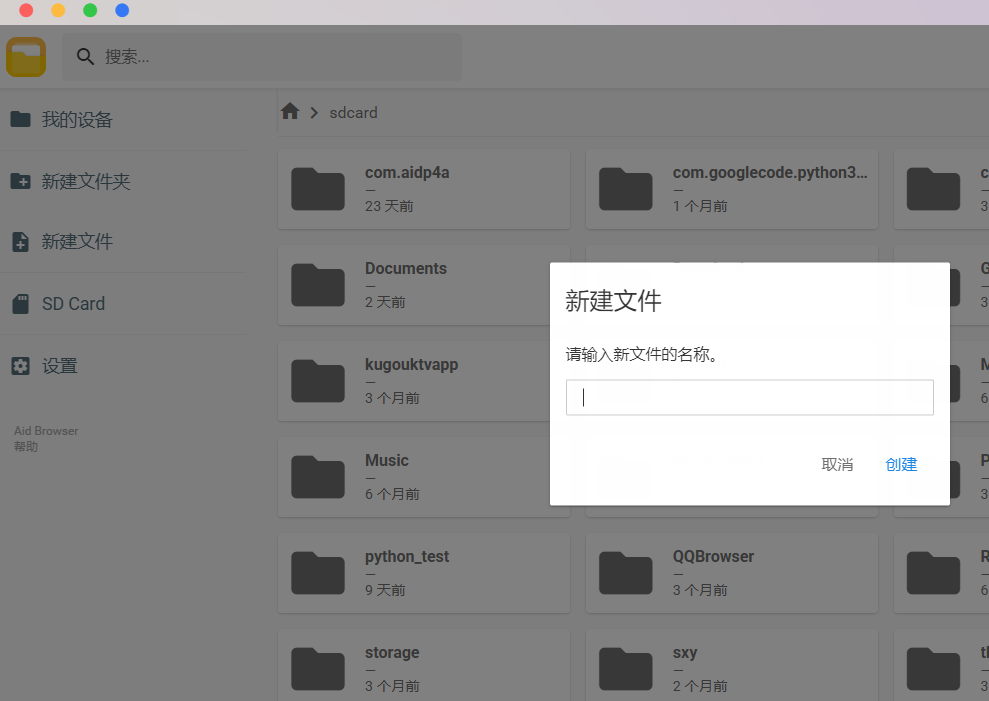Open the storage folder icon
The width and height of the screenshot is (989, 701).
(318, 669)
